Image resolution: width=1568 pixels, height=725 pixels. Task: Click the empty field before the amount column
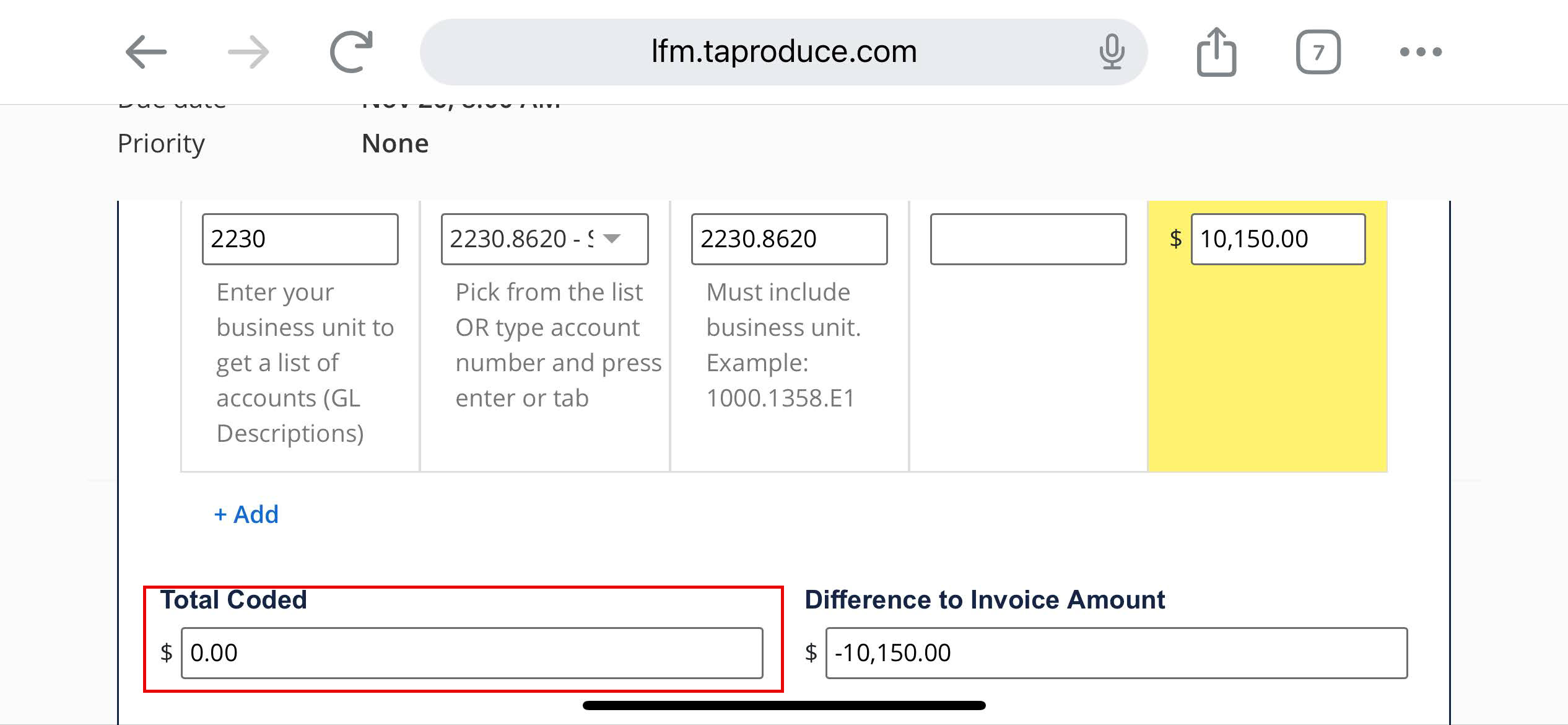(x=1028, y=239)
